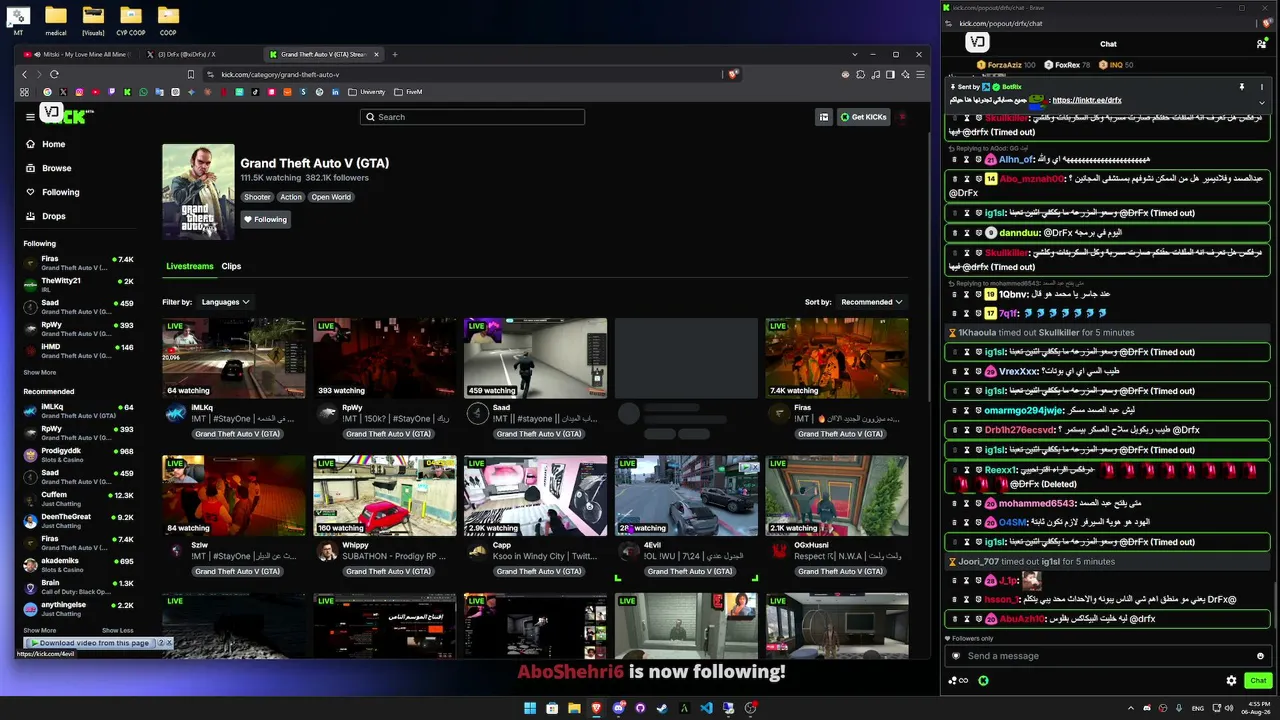
Task: Open TheWitty21 channel in Following sidebar
Action: 78,285
